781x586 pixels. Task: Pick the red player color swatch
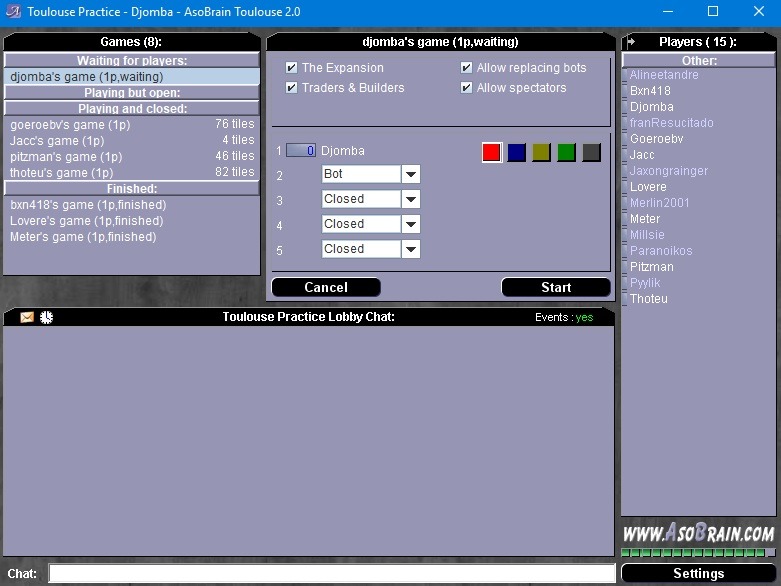pyautogui.click(x=492, y=152)
